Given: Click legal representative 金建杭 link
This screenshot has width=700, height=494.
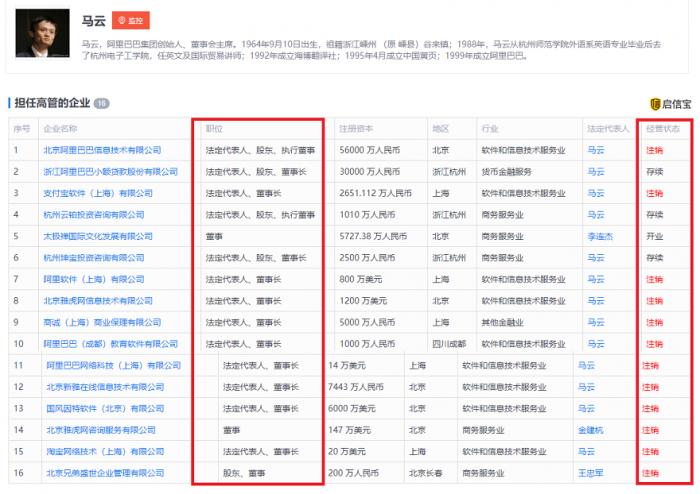Looking at the screenshot, I should tap(591, 430).
